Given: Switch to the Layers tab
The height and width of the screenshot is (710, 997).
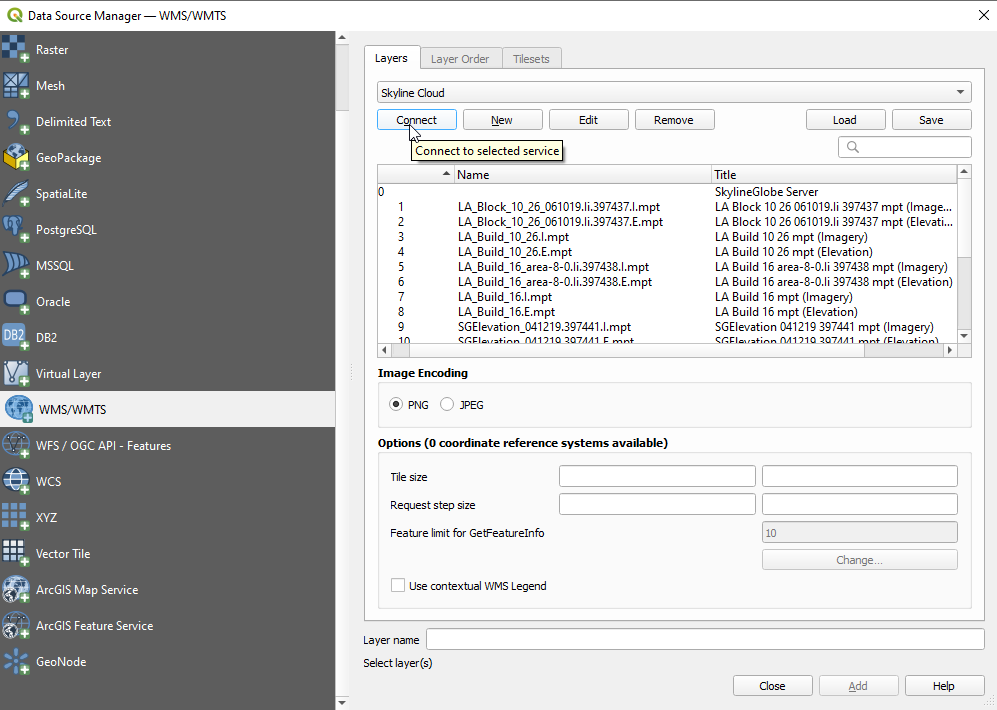Looking at the screenshot, I should tap(391, 58).
